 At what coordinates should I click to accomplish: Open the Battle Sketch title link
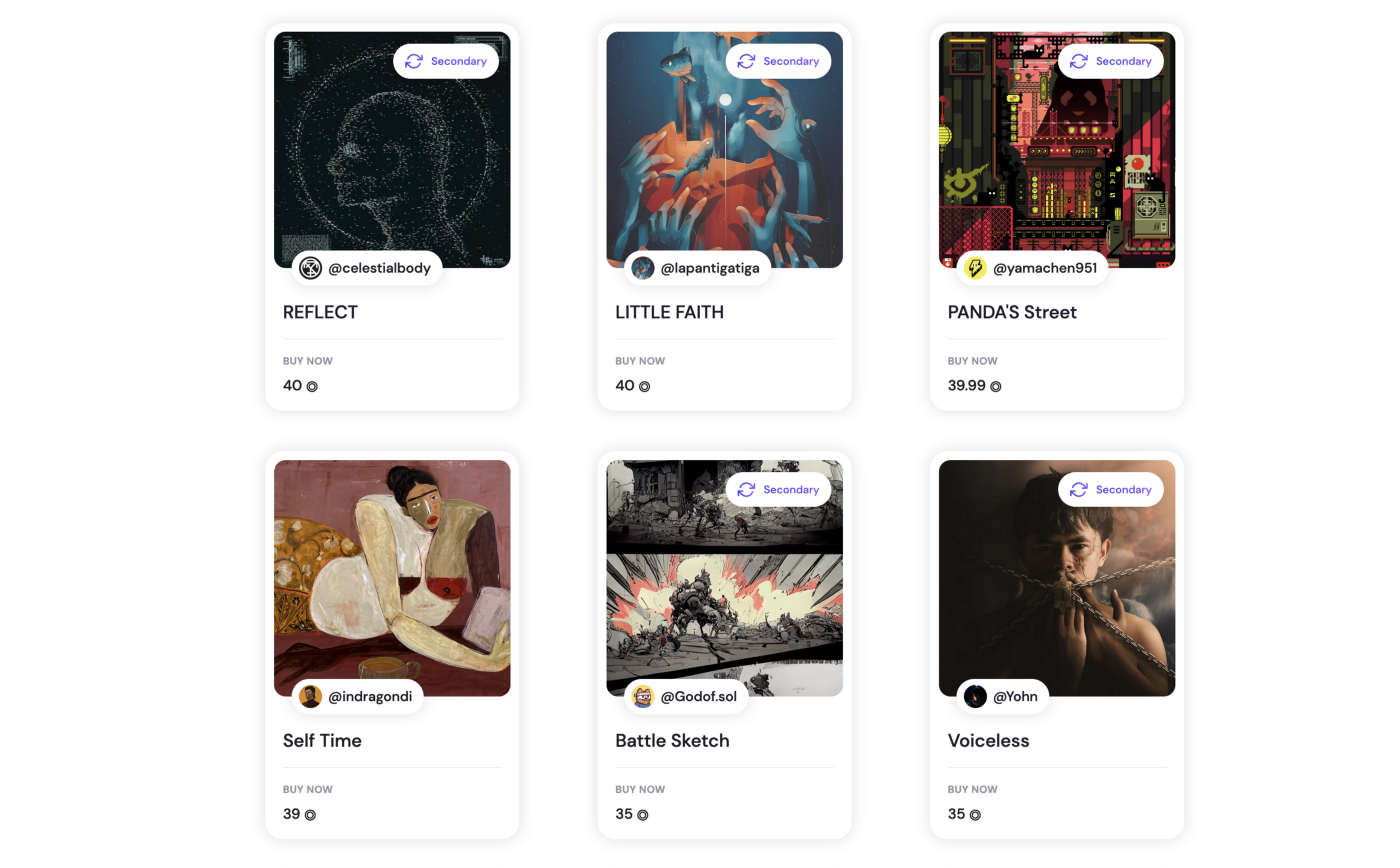(x=672, y=741)
